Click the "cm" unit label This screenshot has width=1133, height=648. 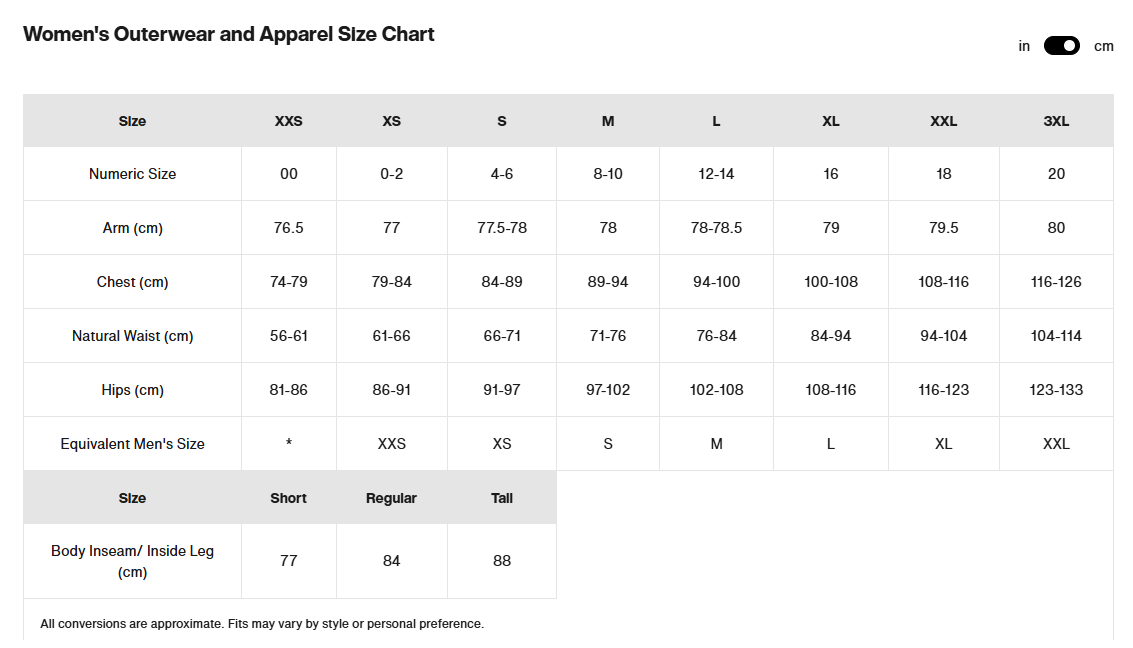tap(1103, 46)
